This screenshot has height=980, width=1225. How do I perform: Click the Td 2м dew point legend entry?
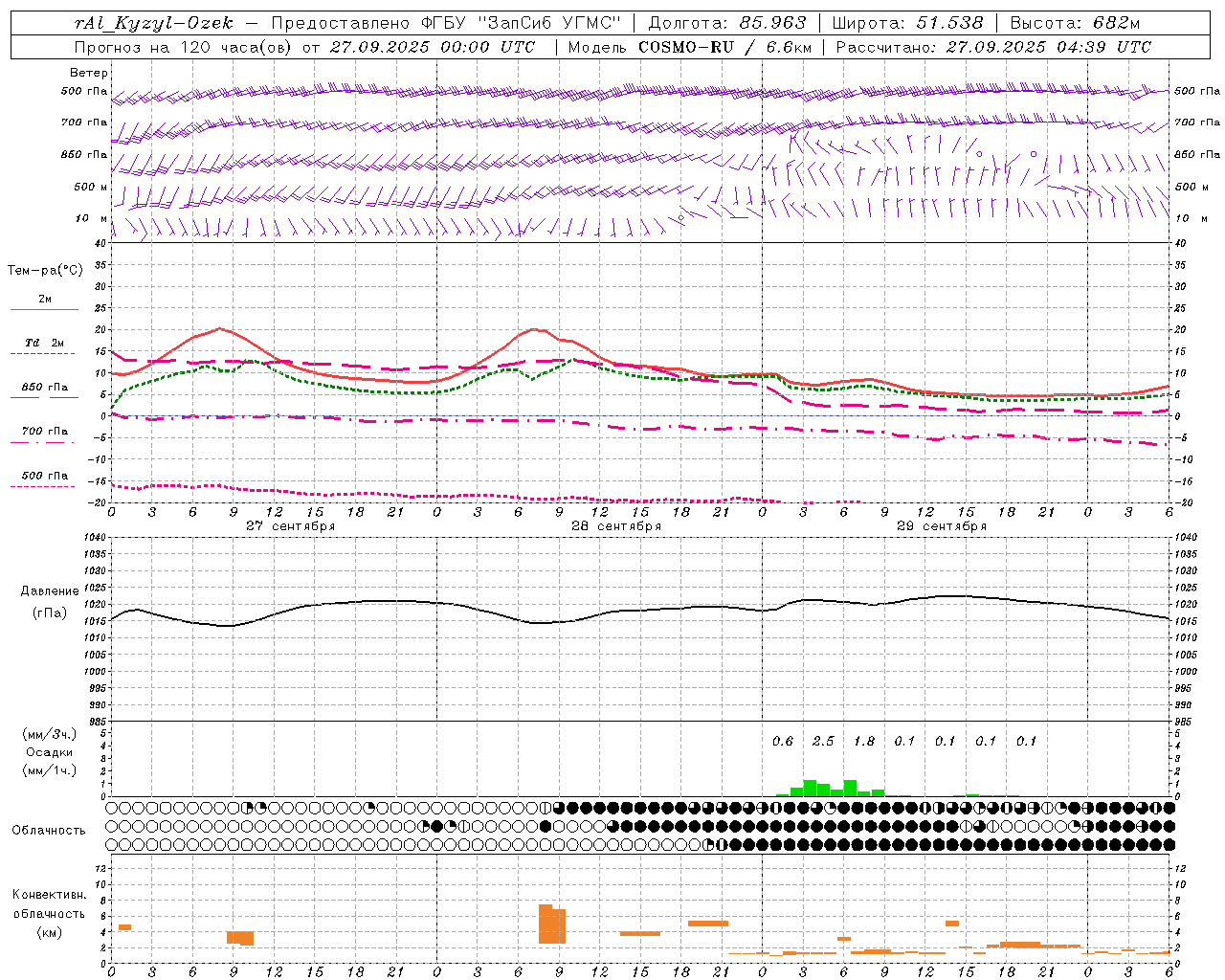[x=44, y=343]
